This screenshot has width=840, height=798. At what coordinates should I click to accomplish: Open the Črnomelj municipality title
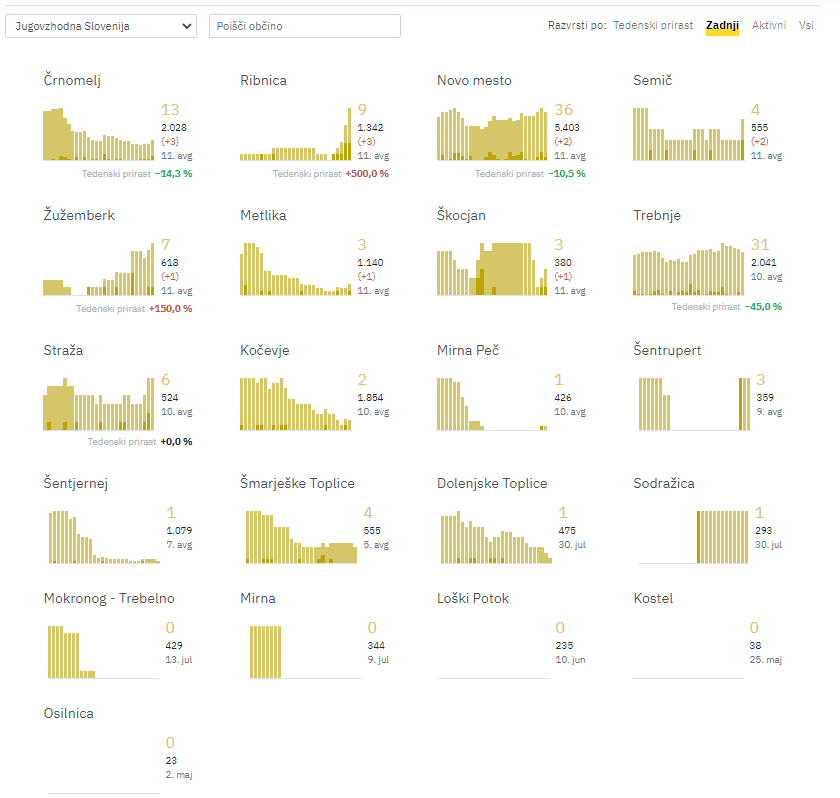[72, 80]
